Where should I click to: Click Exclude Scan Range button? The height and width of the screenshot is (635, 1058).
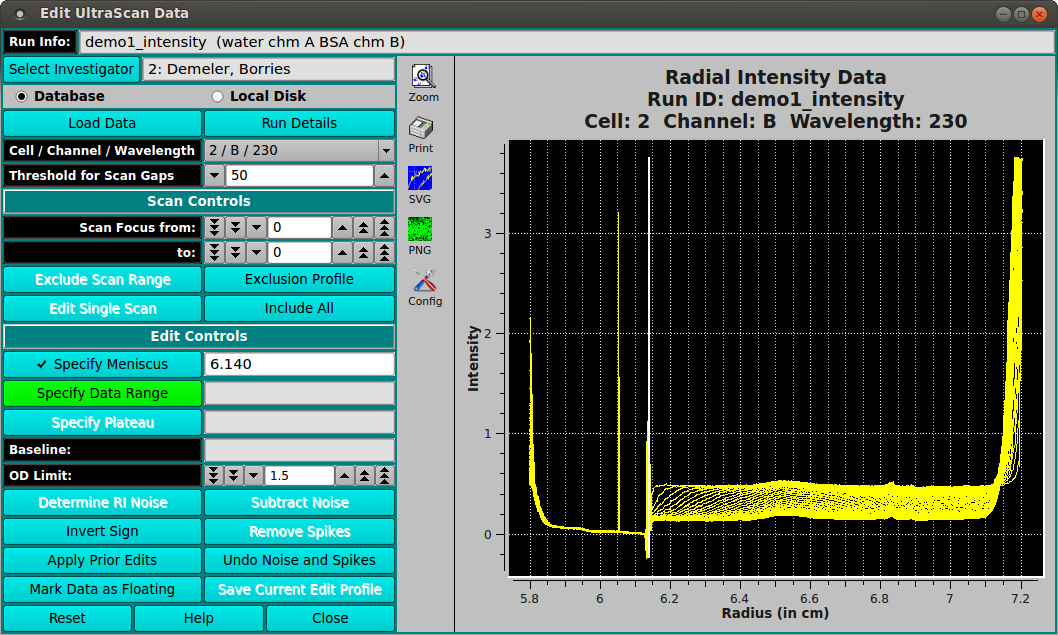tap(102, 279)
